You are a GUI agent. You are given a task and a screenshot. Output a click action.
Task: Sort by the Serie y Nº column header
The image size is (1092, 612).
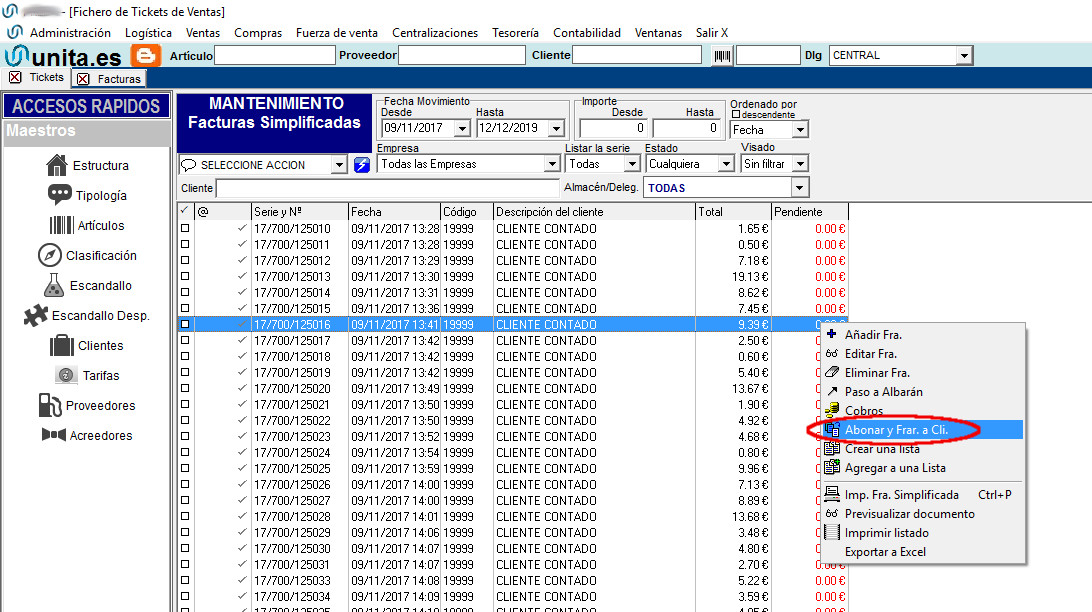tap(299, 212)
